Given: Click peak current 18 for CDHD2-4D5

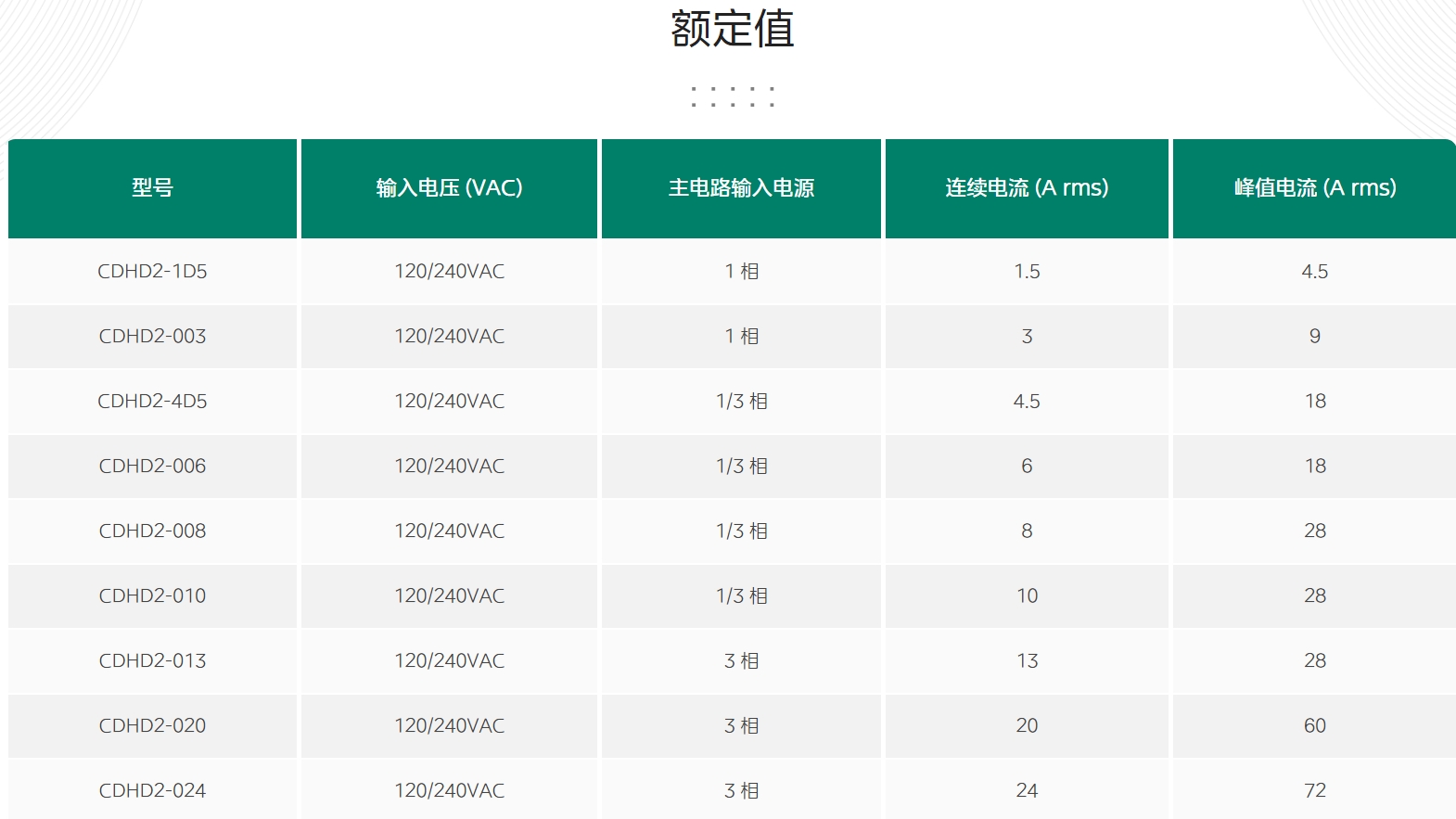Looking at the screenshot, I should (1315, 402).
